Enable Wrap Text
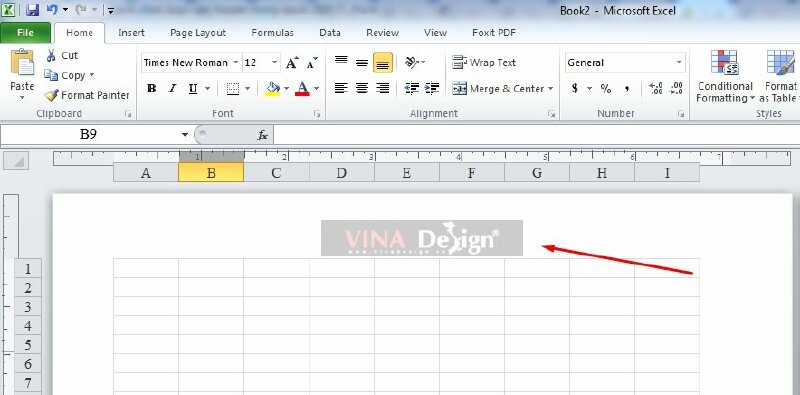Screen dimensions: 800x395 (x=484, y=62)
